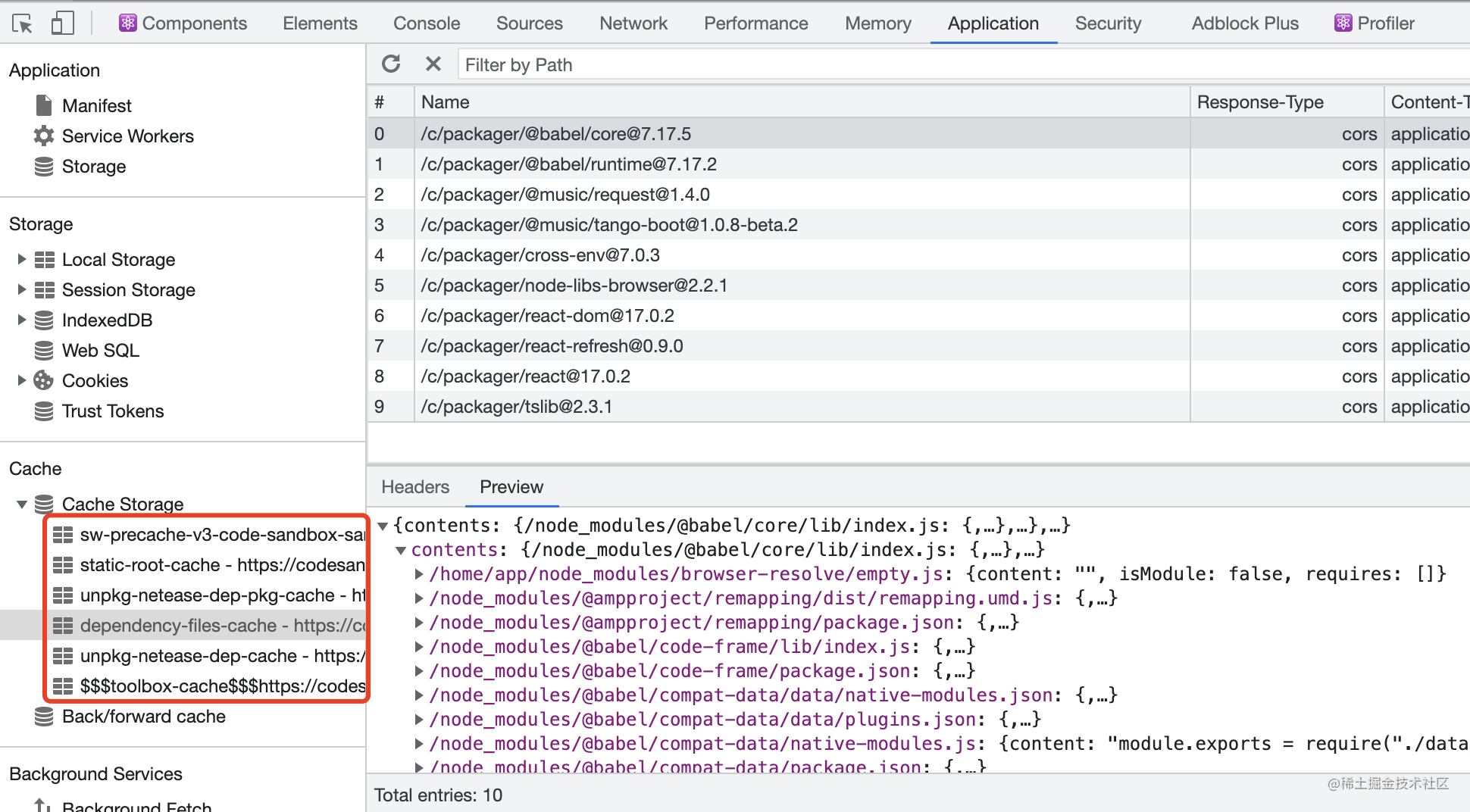Select $$$toolbox-cache$$$ entry
The image size is (1470, 812).
pyautogui.click(x=209, y=686)
